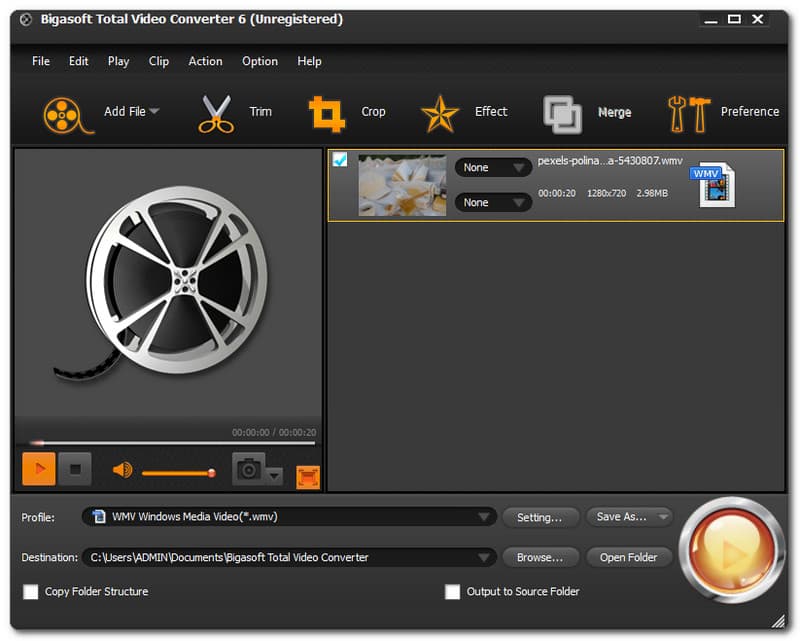This screenshot has width=800, height=641.
Task: Open the snapshot options dropdown arrow
Action: click(274, 476)
